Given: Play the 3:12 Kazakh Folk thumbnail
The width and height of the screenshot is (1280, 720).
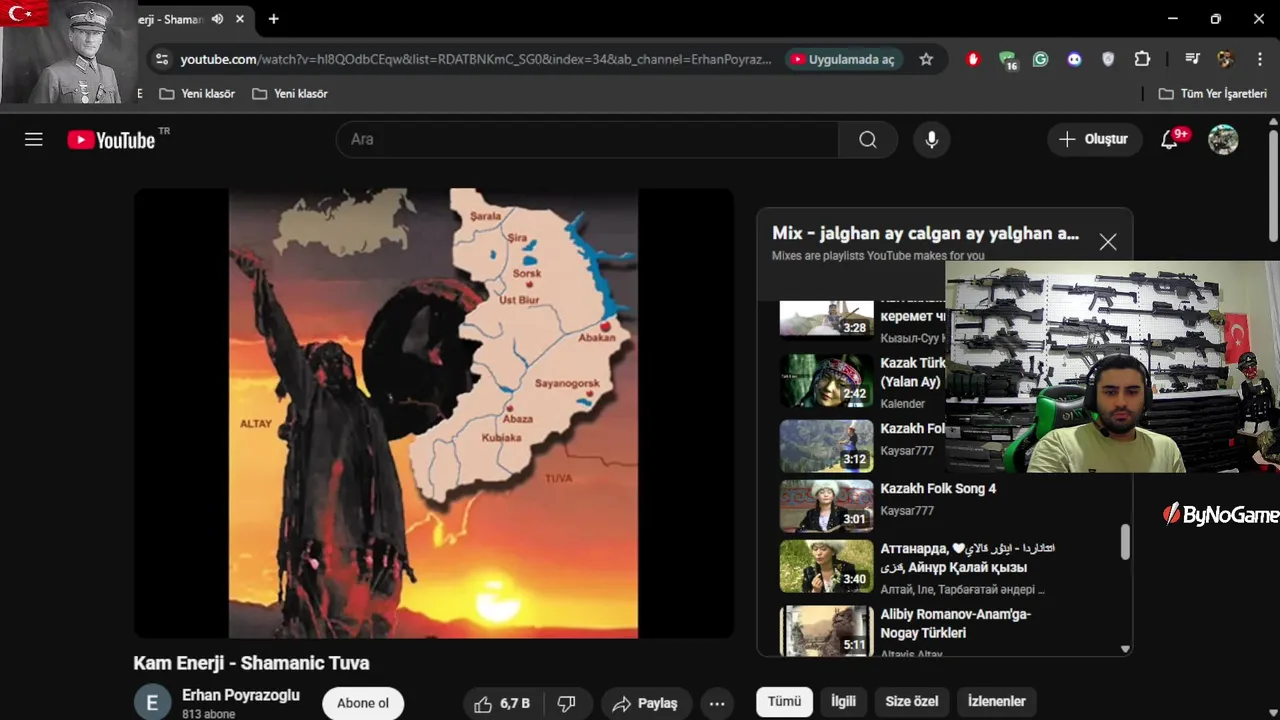Looking at the screenshot, I should point(826,445).
